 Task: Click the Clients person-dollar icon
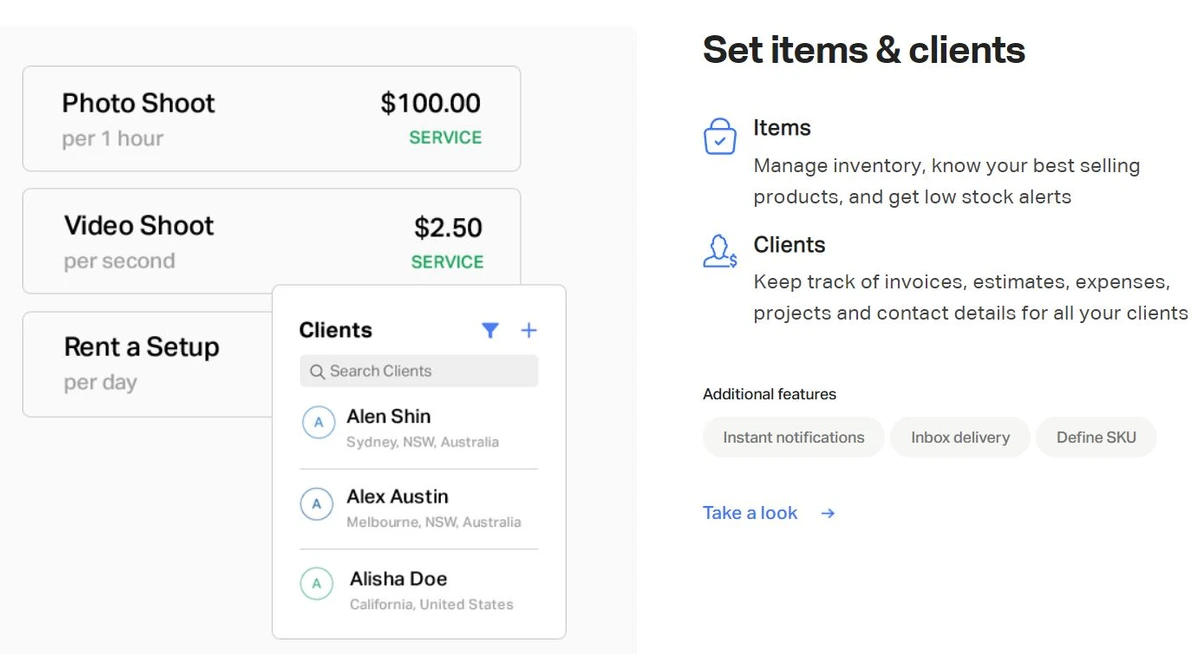click(x=720, y=252)
